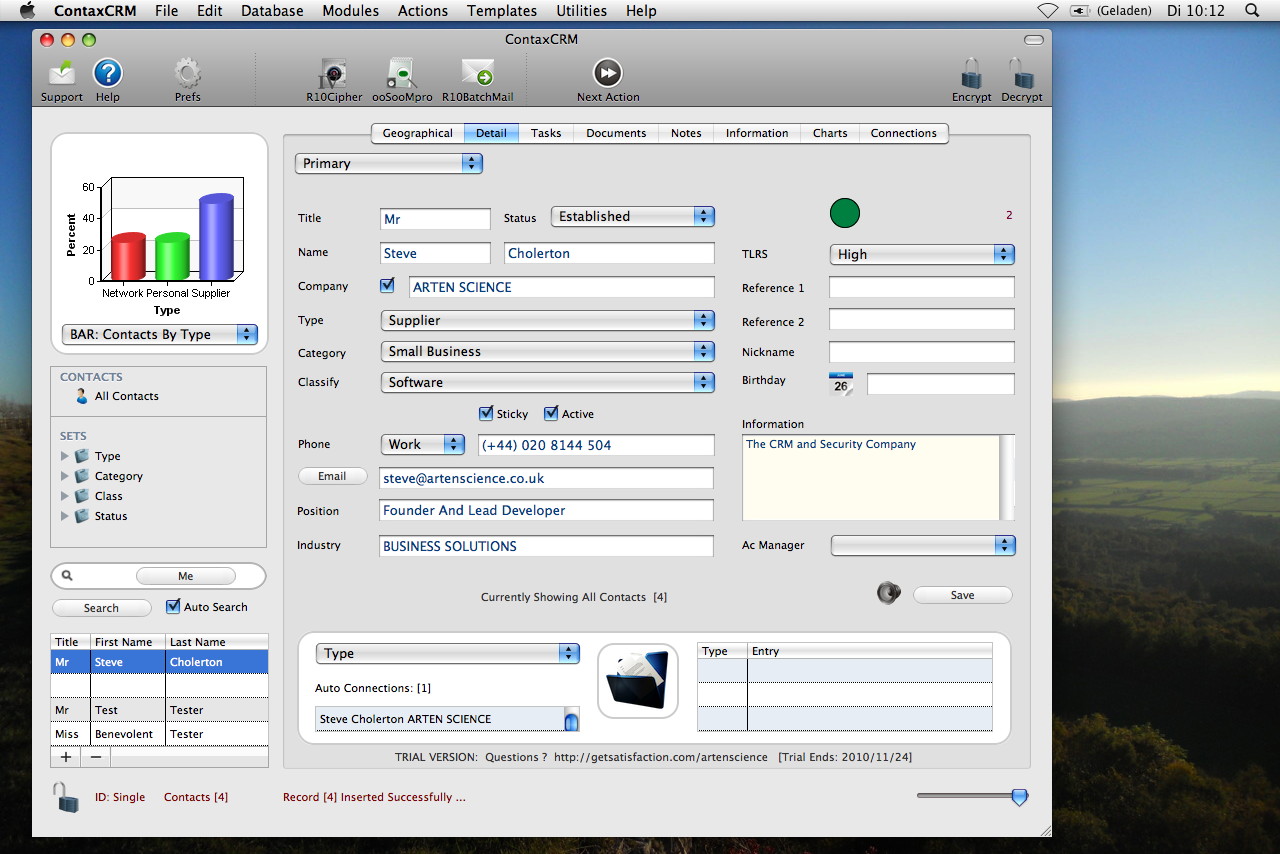
Task: Open R10BatchMail envelope icon
Action: coord(477,74)
